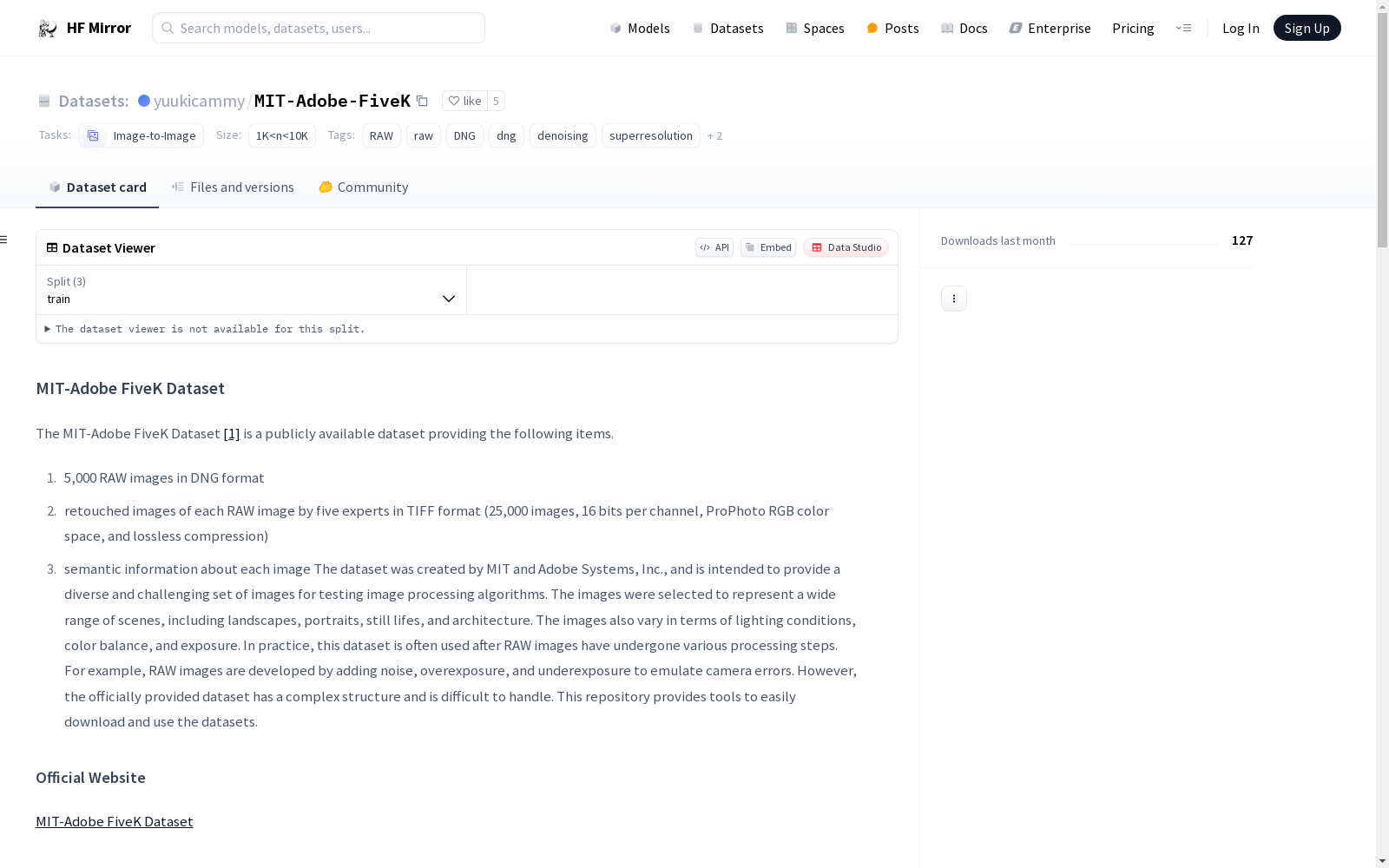Viewport: 1389px width, 868px height.
Task: Show the +2 more tags
Action: point(714,135)
